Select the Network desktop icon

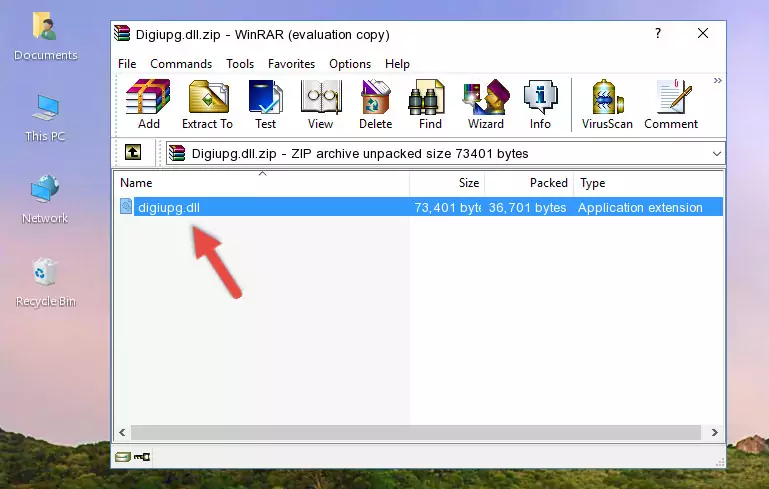coord(45,199)
